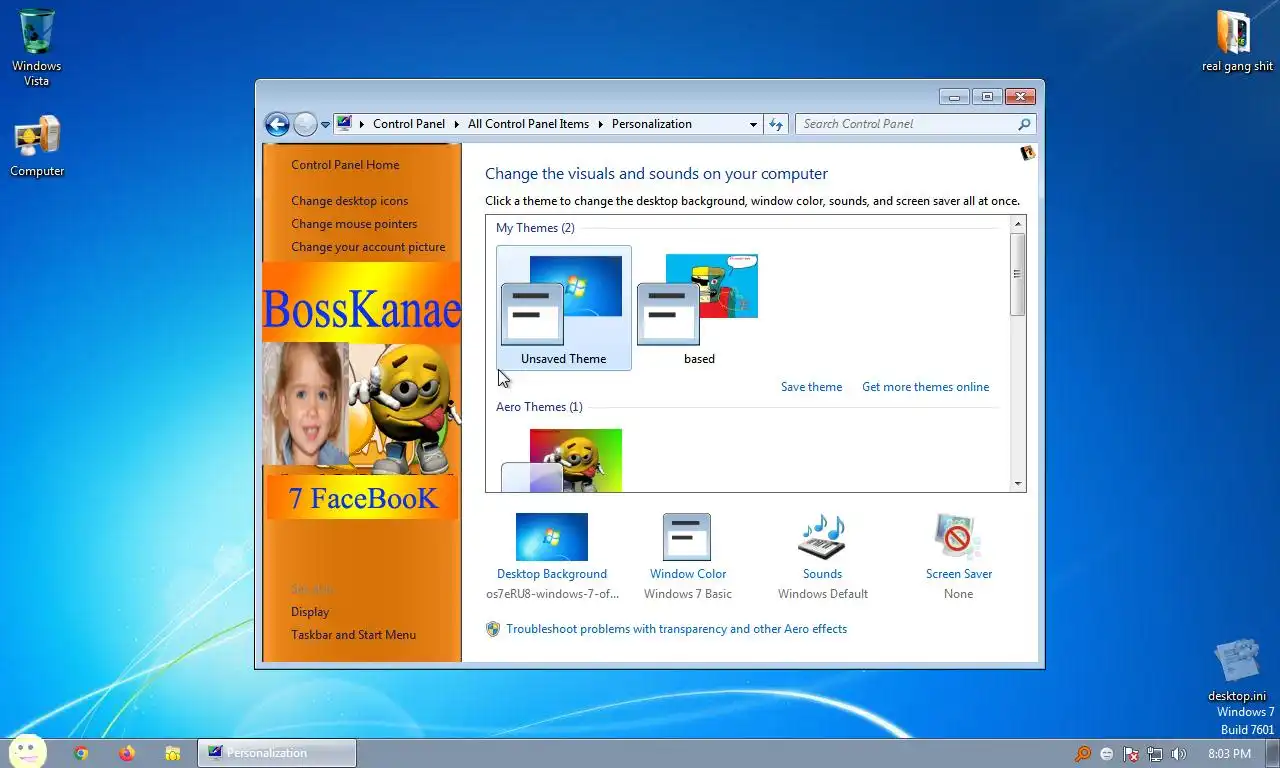Open the Recycle Bin labeled Windows Vista
This screenshot has width=1280, height=768.
[37, 45]
